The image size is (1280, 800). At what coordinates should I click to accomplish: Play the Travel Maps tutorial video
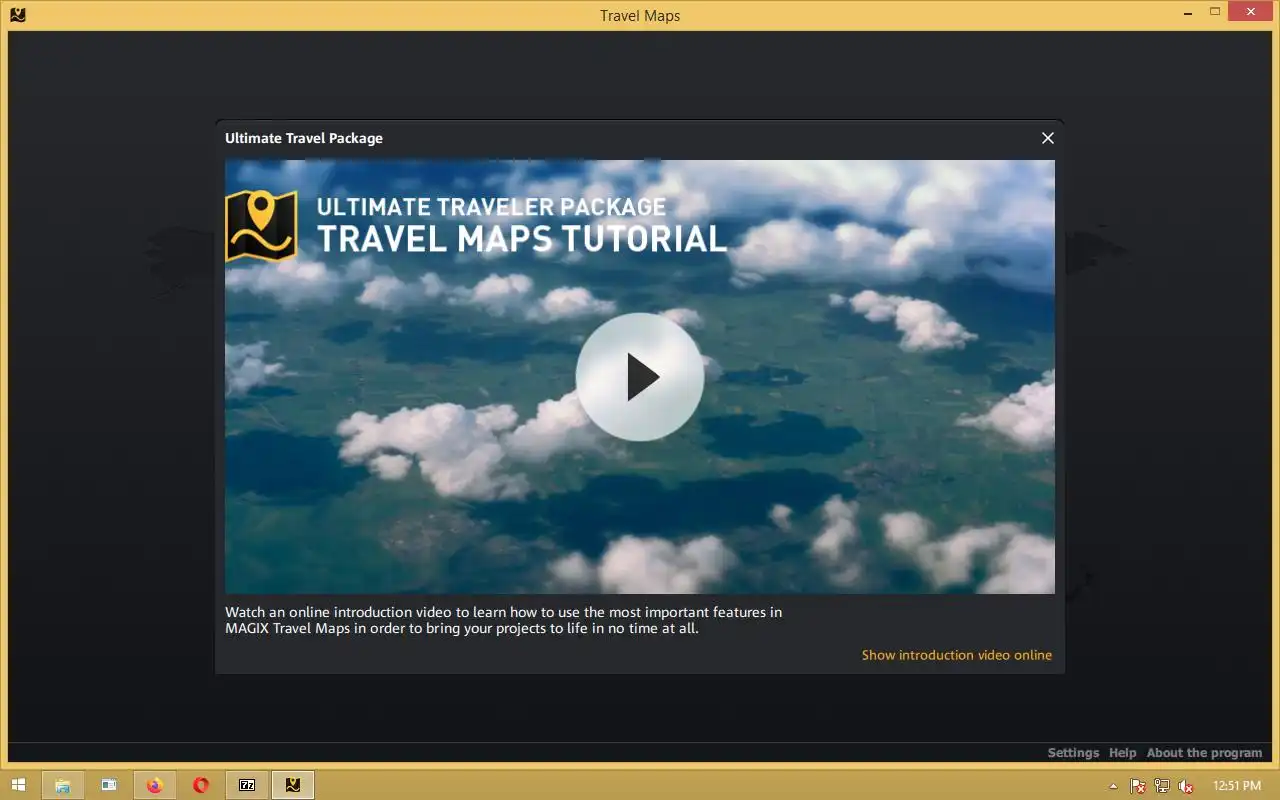pos(639,377)
